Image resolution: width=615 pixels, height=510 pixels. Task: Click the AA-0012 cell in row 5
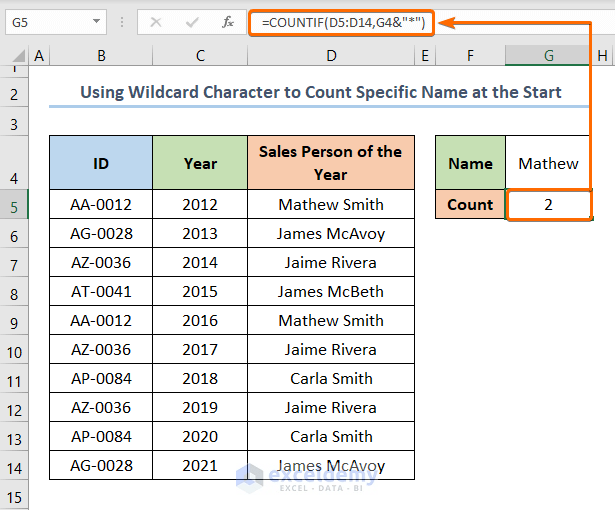click(101, 204)
